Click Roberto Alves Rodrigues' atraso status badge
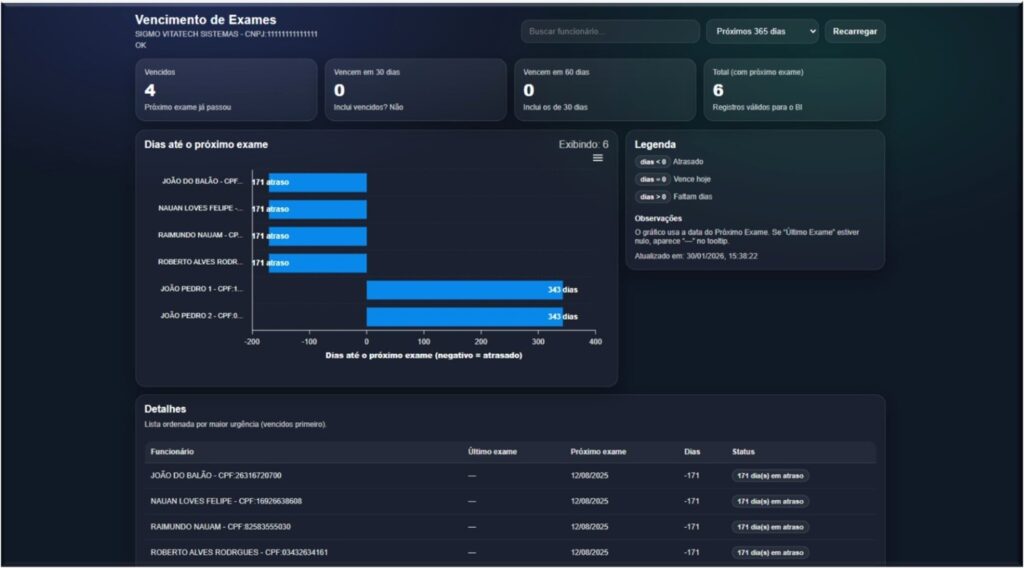The image size is (1024, 568). coord(770,552)
